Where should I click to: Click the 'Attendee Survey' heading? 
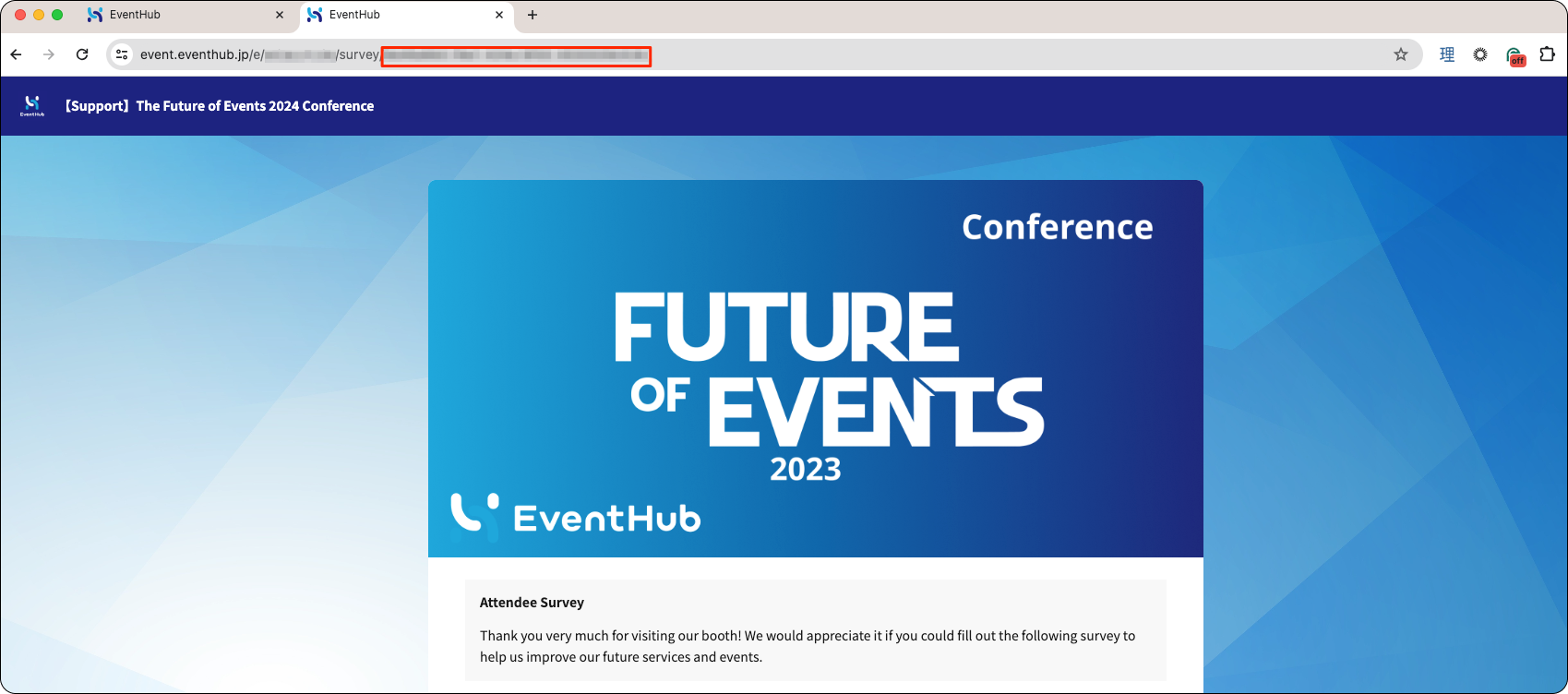[x=532, y=603]
